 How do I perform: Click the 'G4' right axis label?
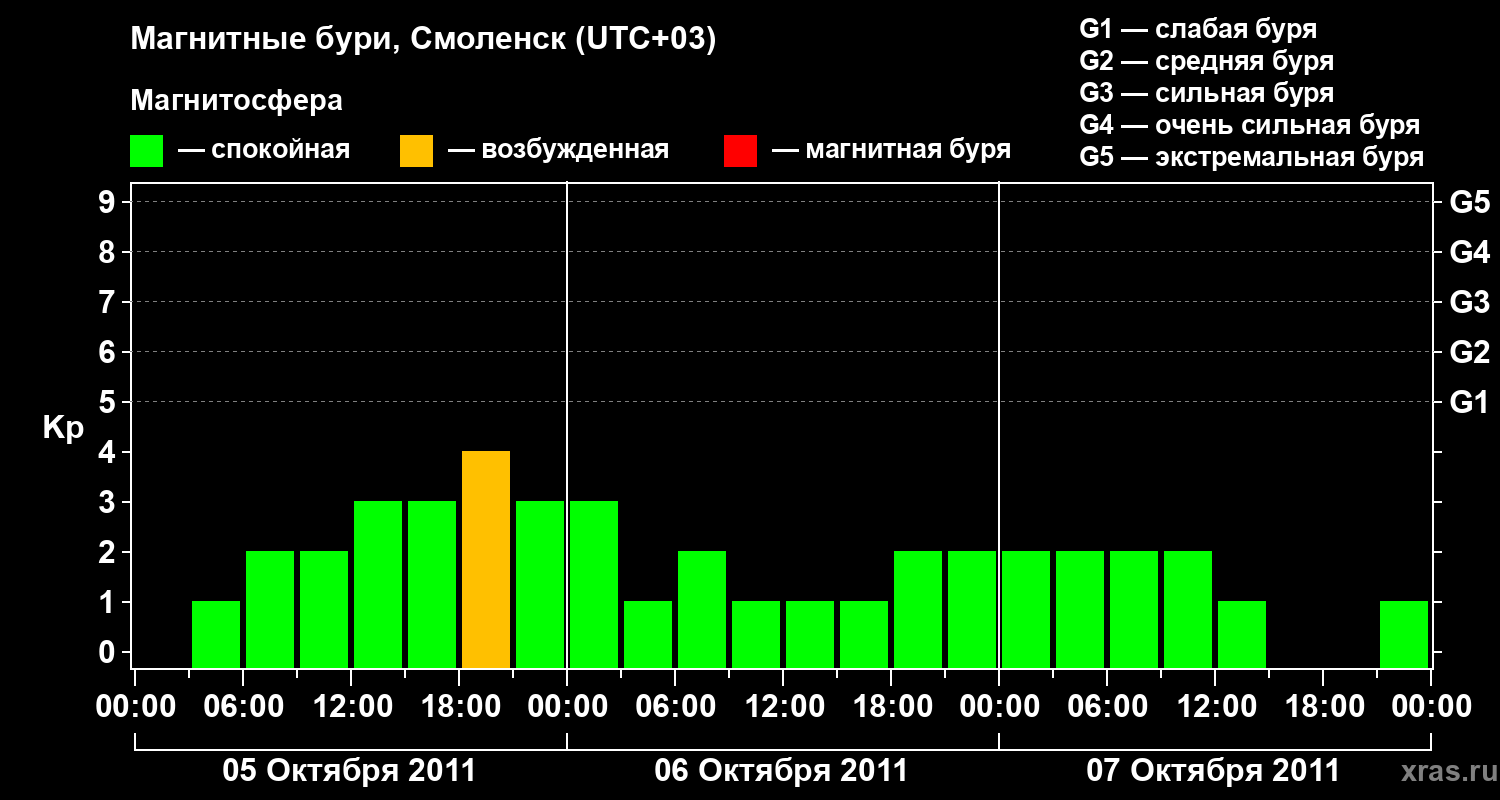pyautogui.click(x=1469, y=252)
